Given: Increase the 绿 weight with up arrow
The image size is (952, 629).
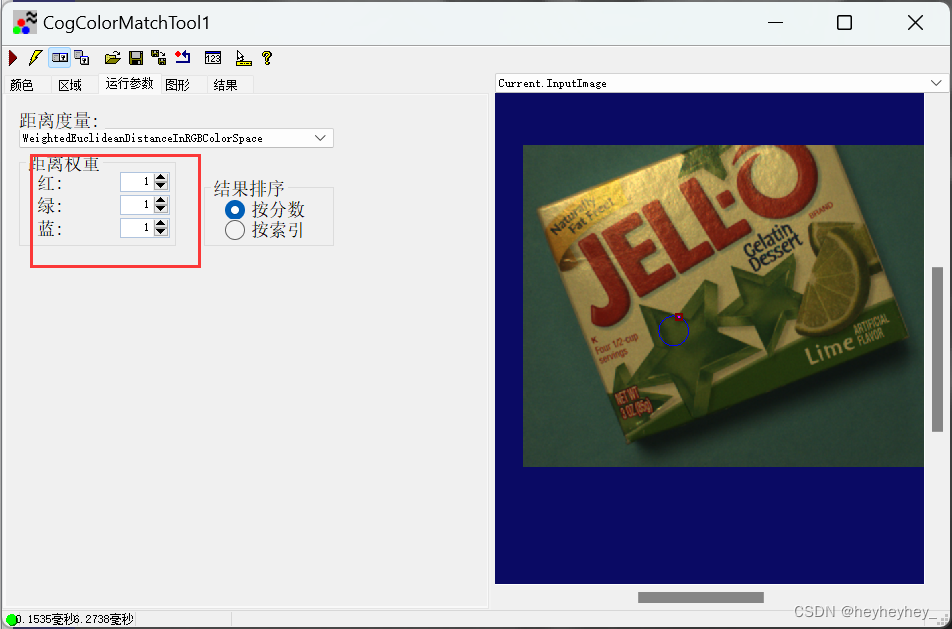Looking at the screenshot, I should (x=161, y=200).
